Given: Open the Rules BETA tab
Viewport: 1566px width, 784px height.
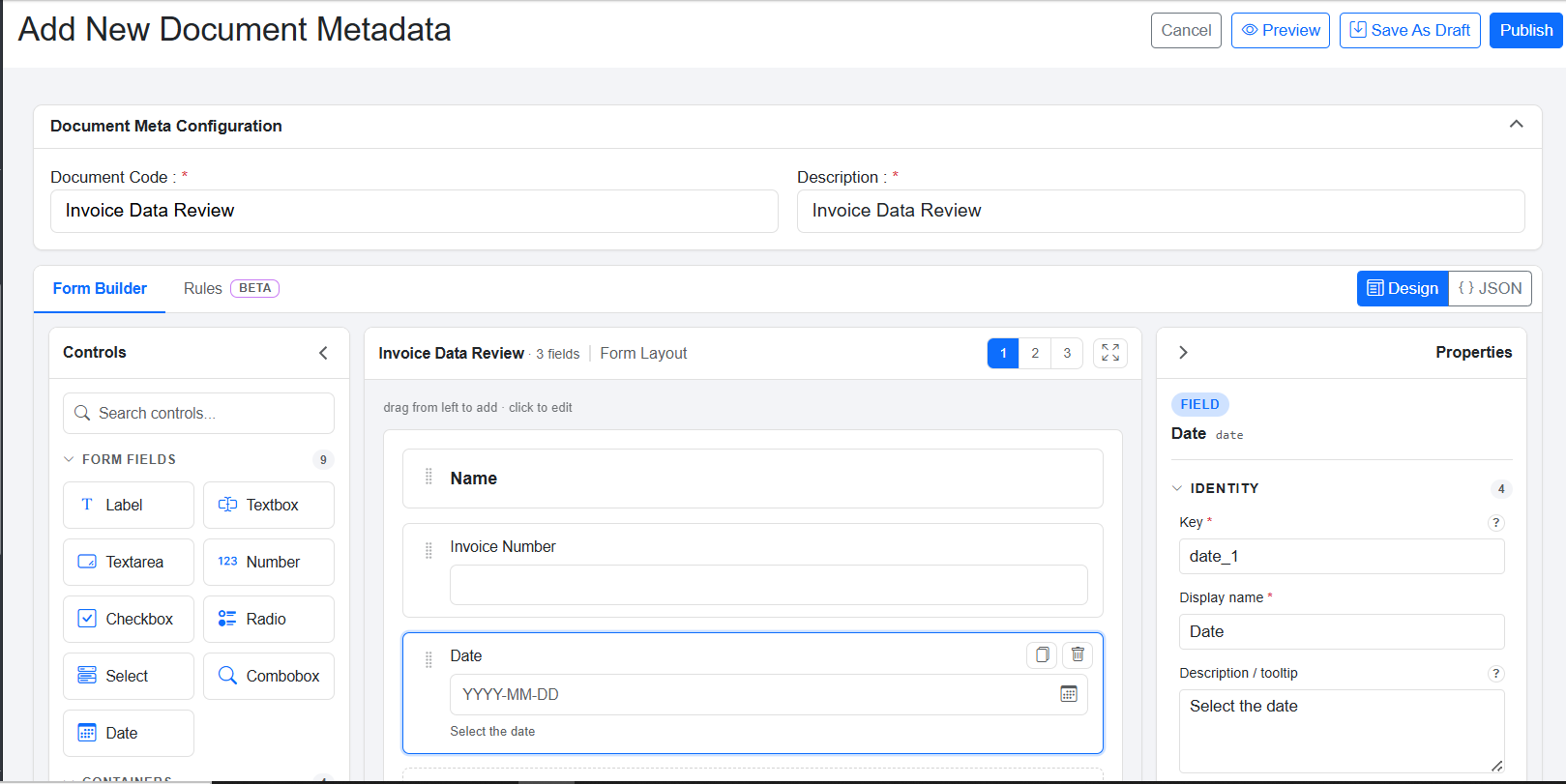Looking at the screenshot, I should coord(231,289).
